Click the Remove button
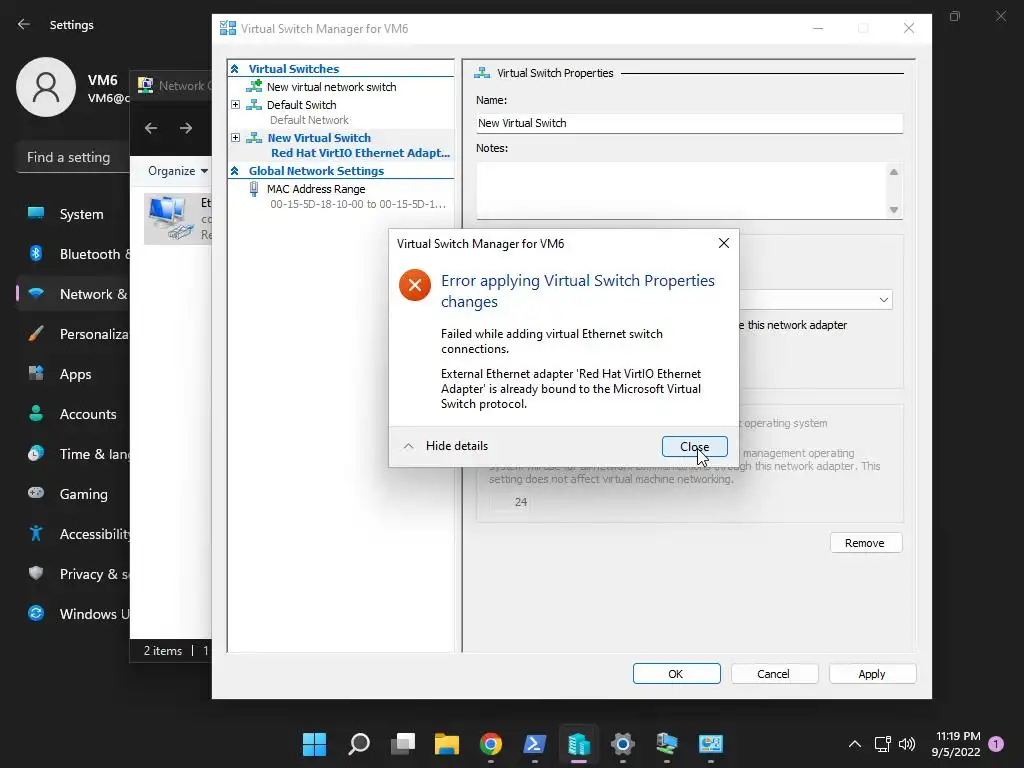This screenshot has width=1024, height=768. [x=866, y=543]
